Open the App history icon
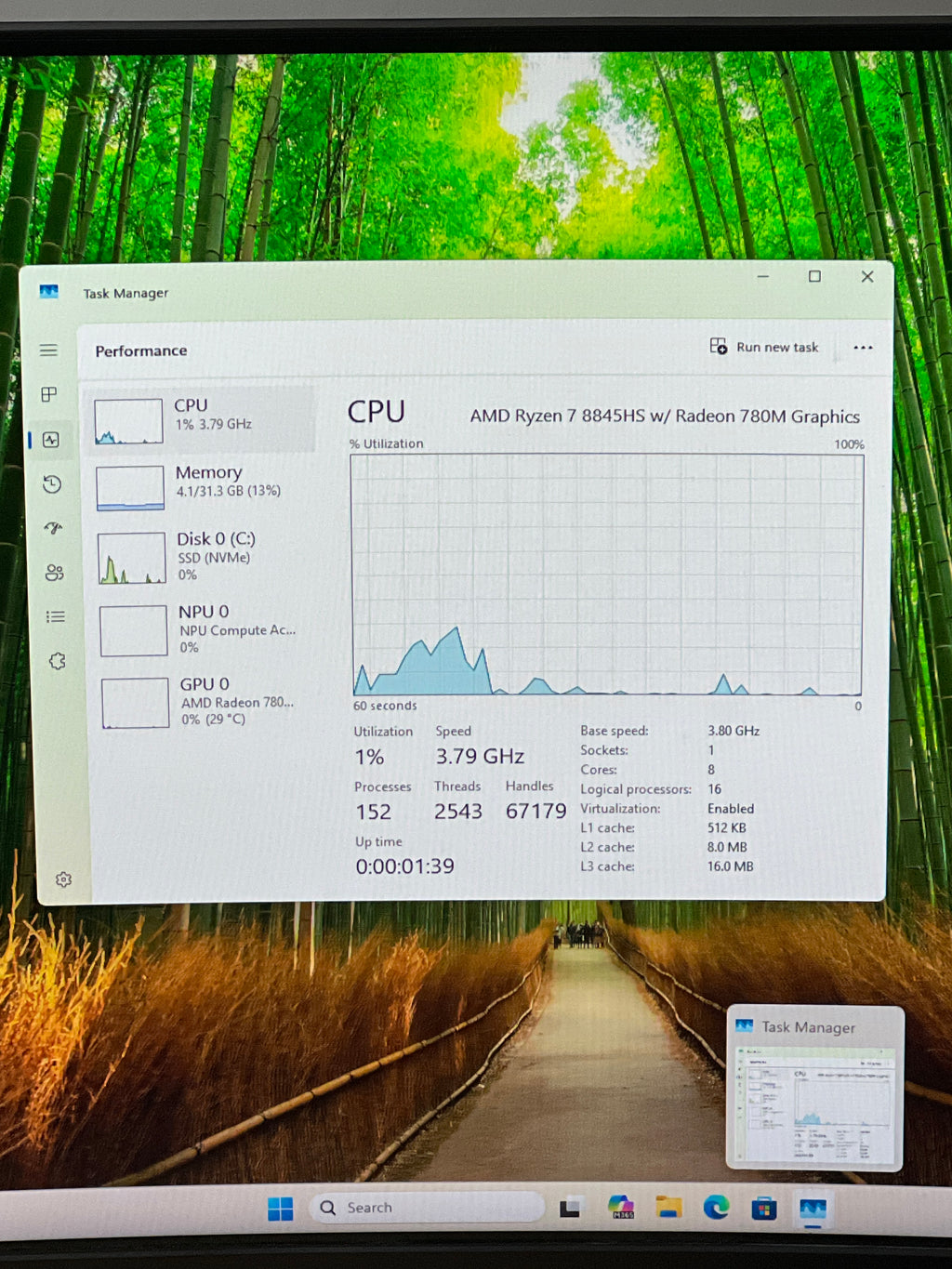Viewport: 952px width, 1269px height. (52, 483)
